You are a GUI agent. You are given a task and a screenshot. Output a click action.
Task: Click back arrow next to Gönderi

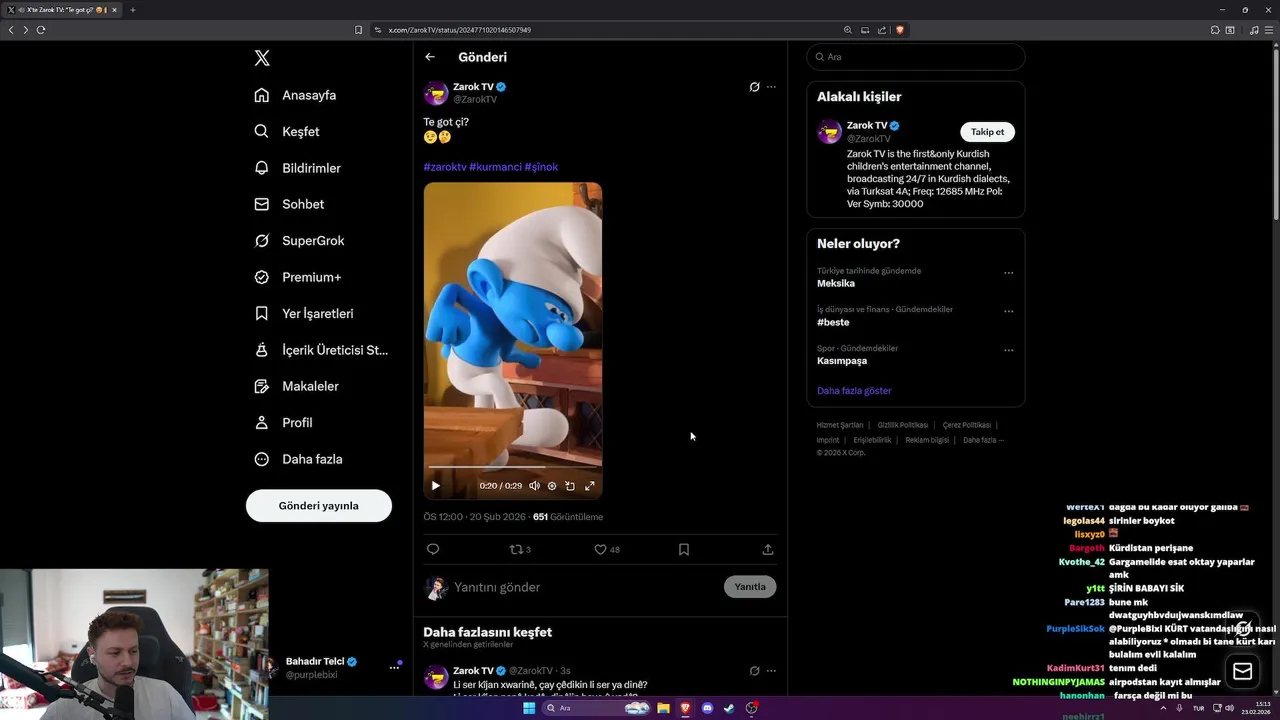click(430, 57)
